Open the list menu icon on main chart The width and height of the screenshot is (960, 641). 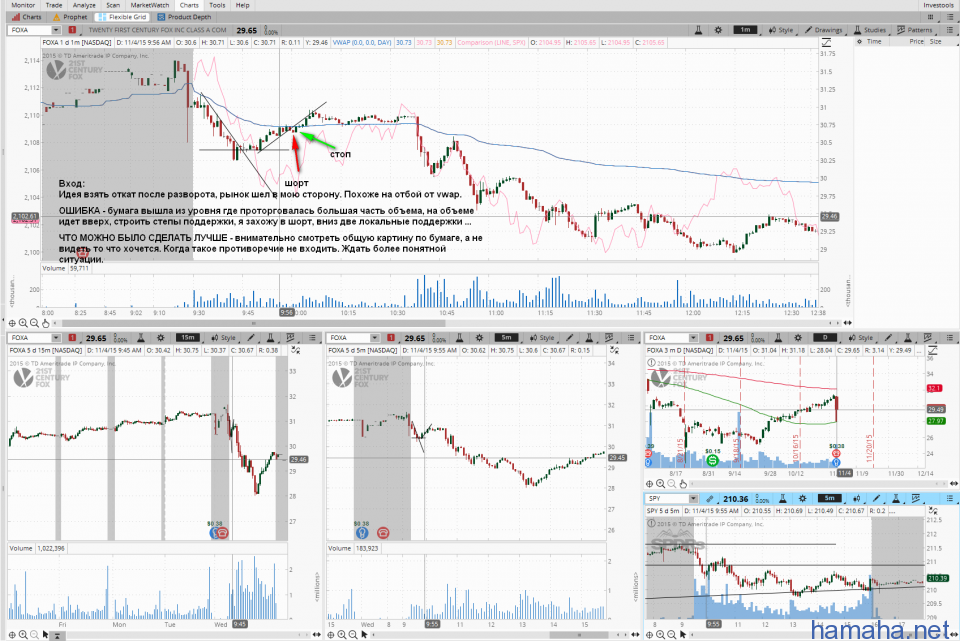(x=950, y=30)
